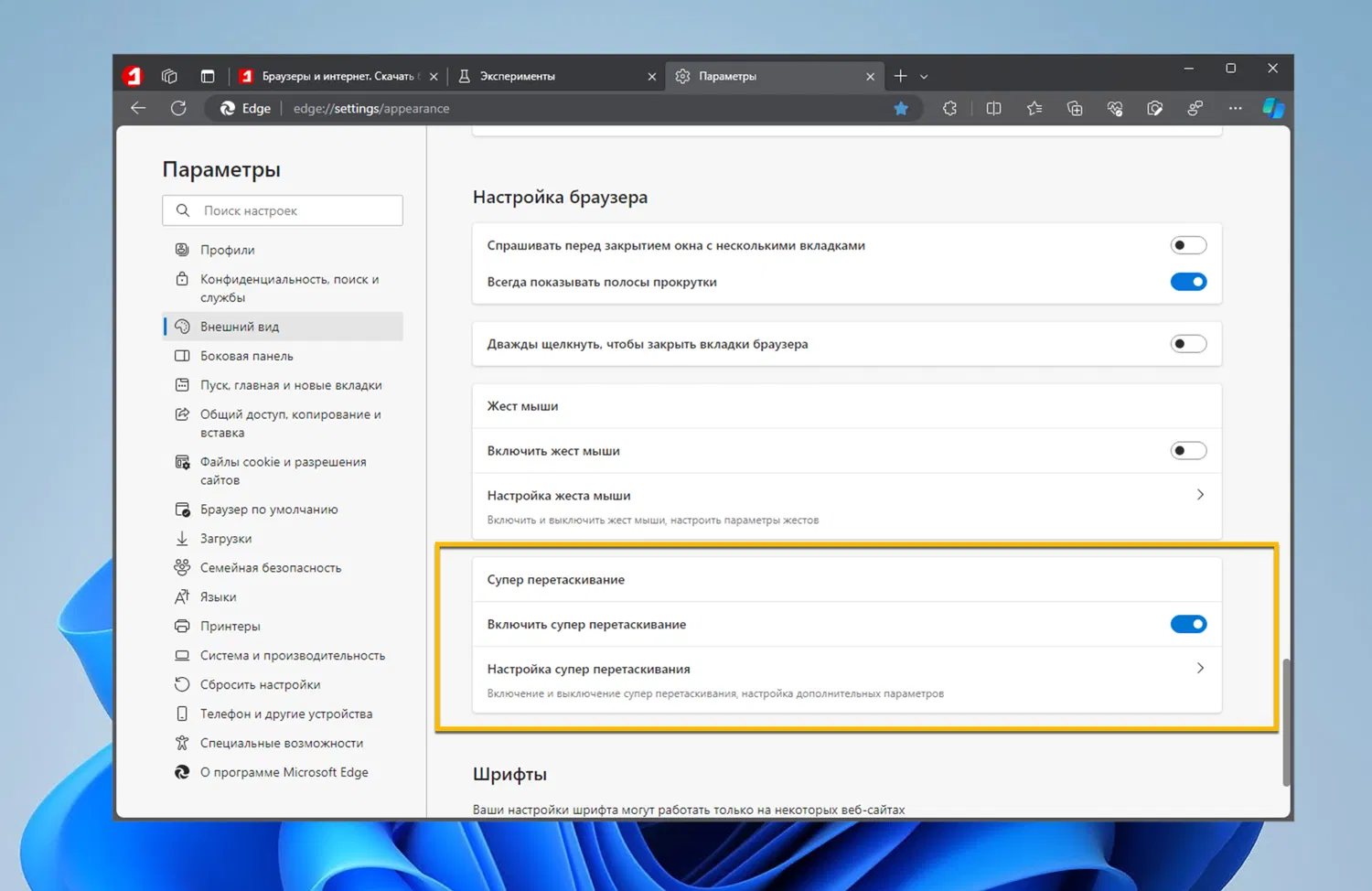The width and height of the screenshot is (1372, 891).
Task: Open Пуск, главная и новые вкладки
Action: (x=283, y=385)
